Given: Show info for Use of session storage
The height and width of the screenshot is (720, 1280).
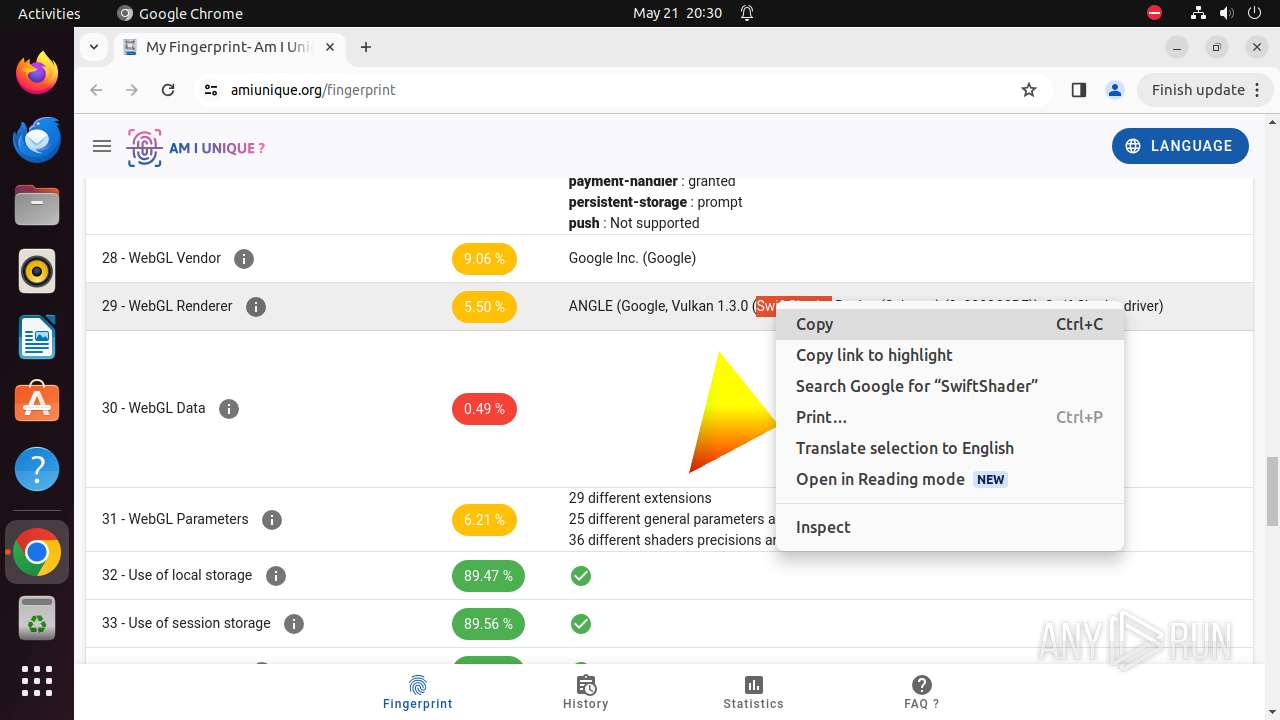Looking at the screenshot, I should click(x=294, y=624).
